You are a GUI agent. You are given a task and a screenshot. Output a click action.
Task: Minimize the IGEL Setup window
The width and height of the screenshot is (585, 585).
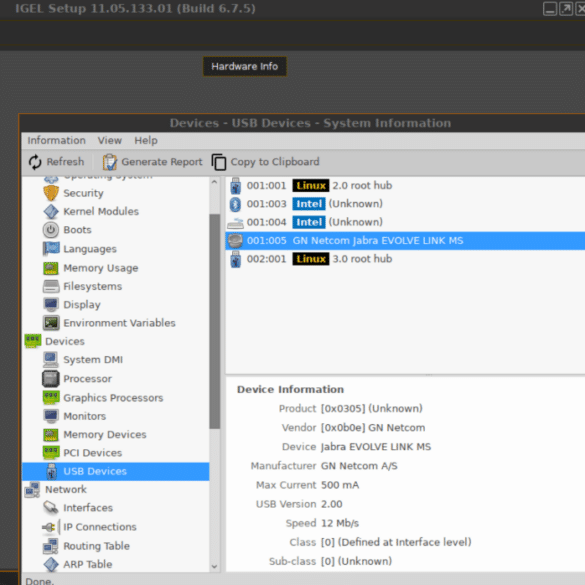pyautogui.click(x=550, y=9)
